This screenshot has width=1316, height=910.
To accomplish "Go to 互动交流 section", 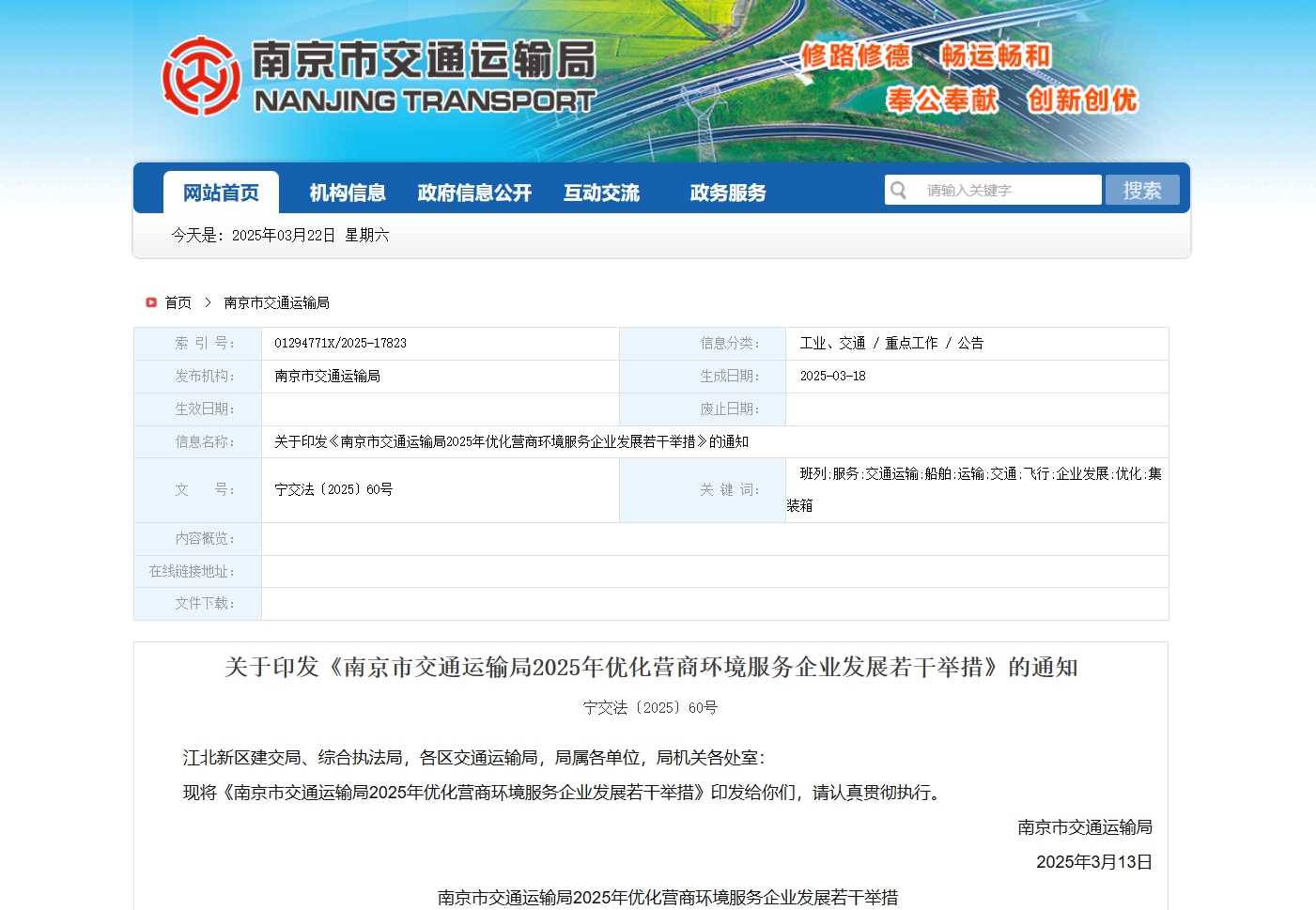I will pos(601,193).
